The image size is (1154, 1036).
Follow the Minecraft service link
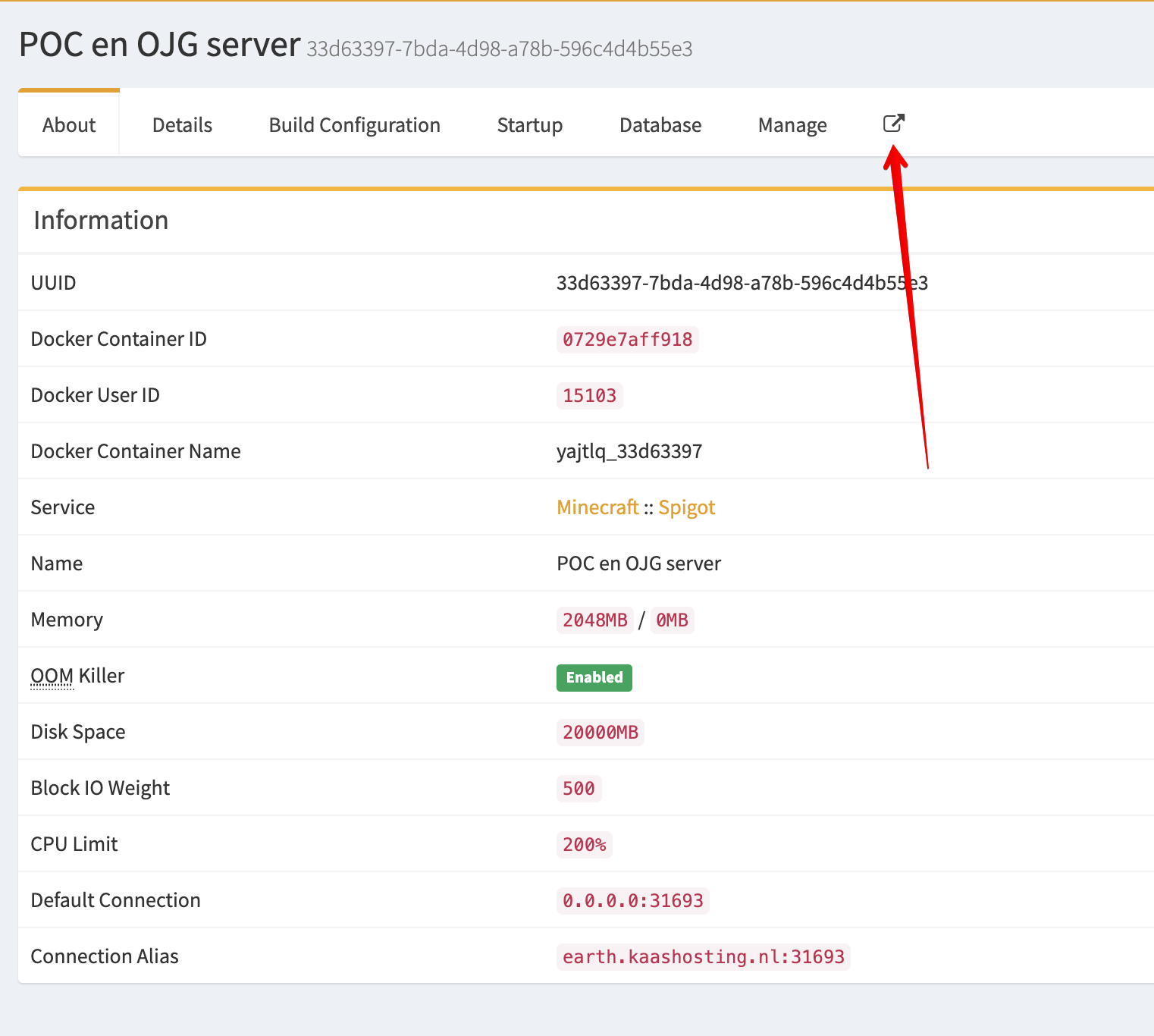pos(597,507)
